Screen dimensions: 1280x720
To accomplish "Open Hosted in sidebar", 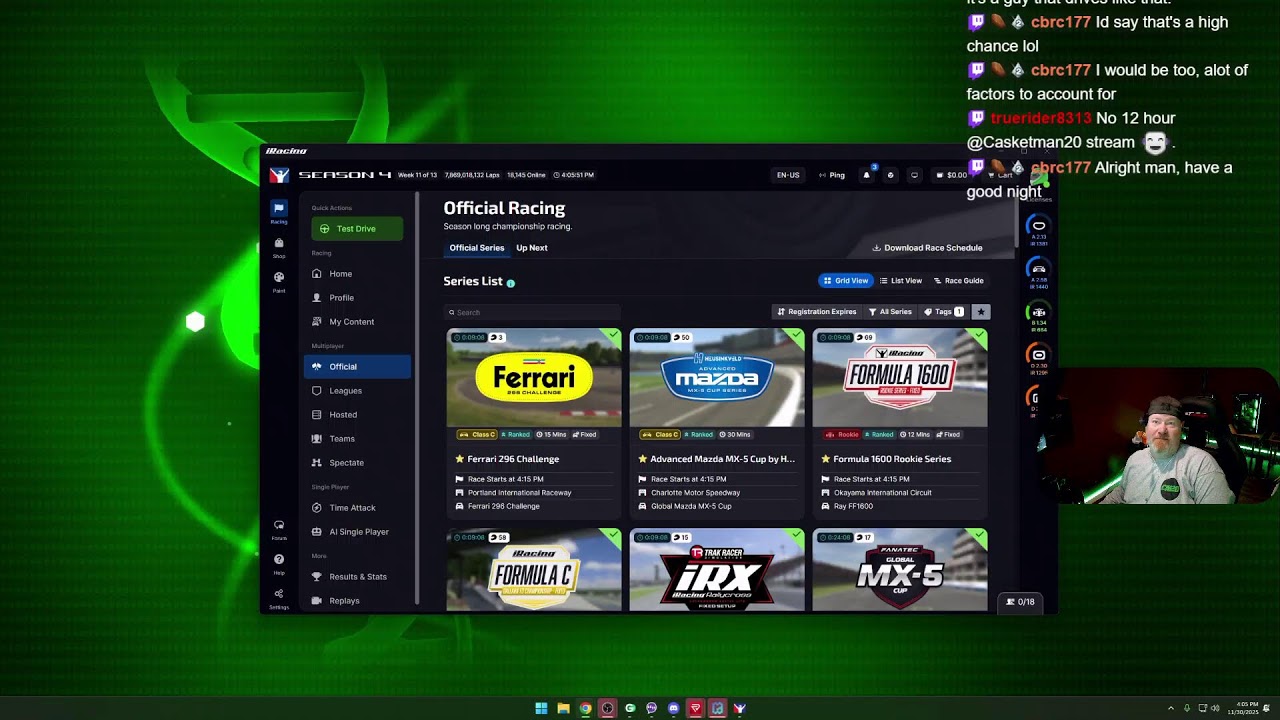I will tap(357, 415).
